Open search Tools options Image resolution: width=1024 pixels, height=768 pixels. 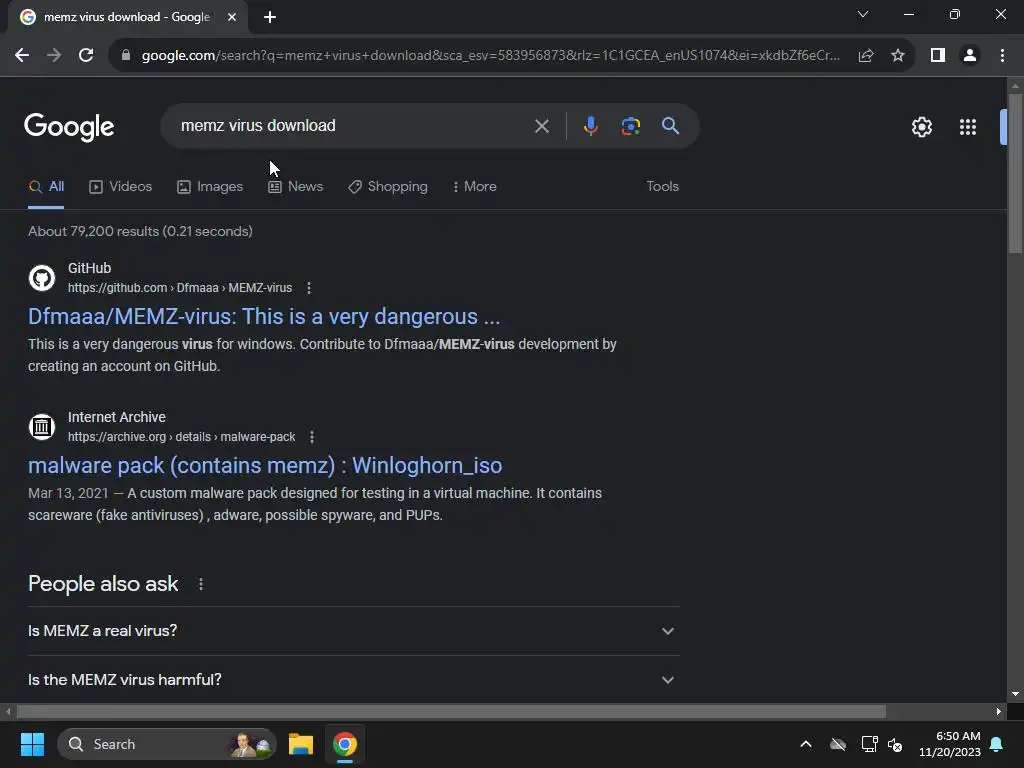pyautogui.click(x=662, y=187)
